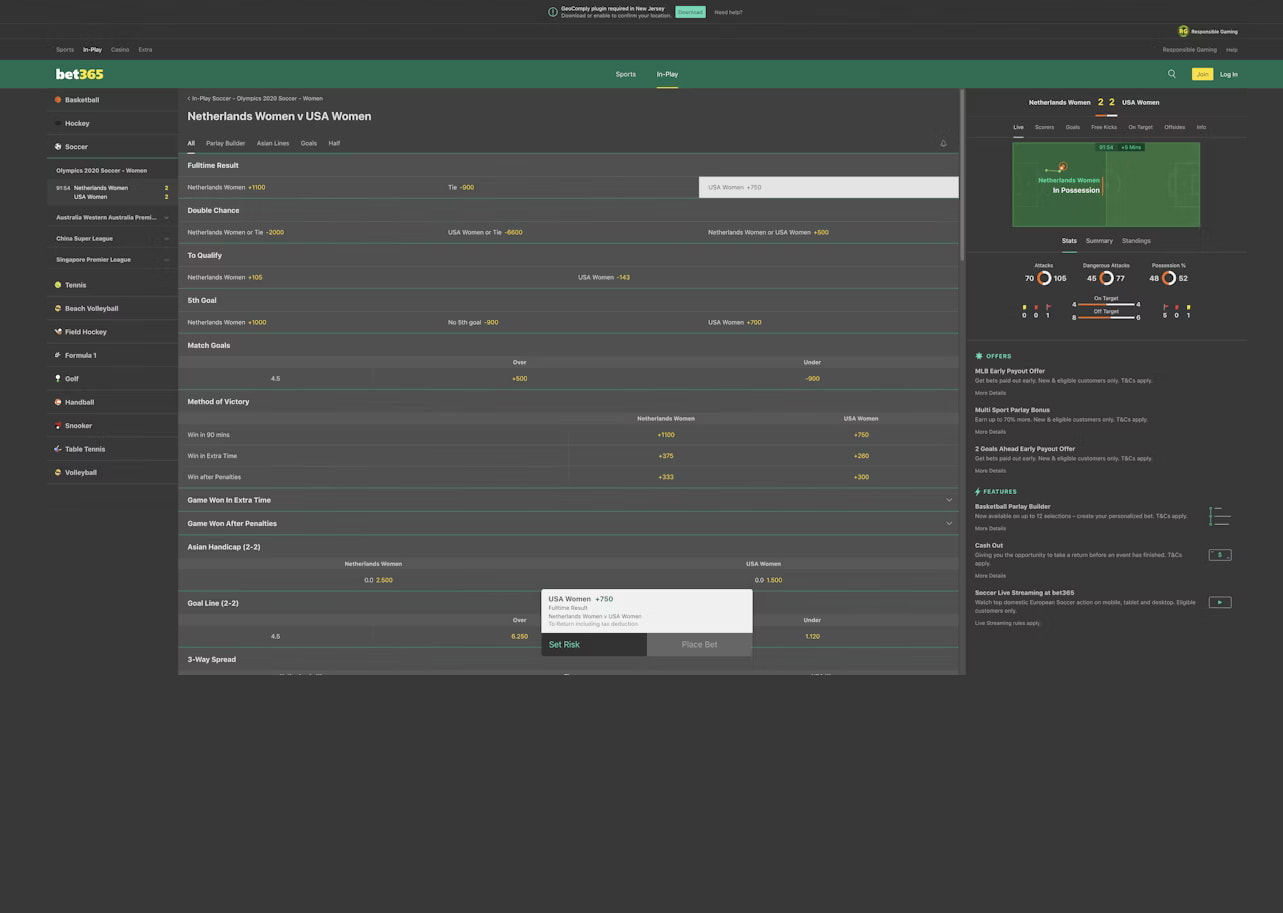Viewport: 1283px width, 913px height.
Task: Select the Table Tennis icon
Action: [58, 449]
